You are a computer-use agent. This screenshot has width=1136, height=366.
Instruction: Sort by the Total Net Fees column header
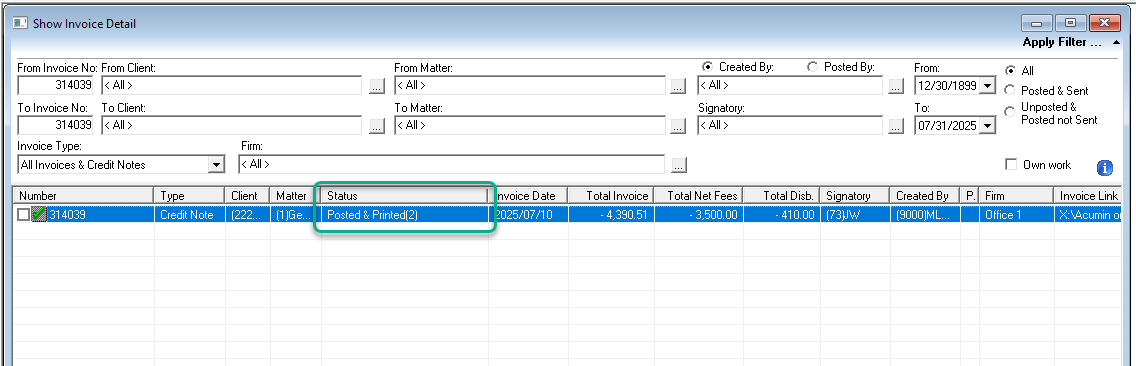(698, 196)
